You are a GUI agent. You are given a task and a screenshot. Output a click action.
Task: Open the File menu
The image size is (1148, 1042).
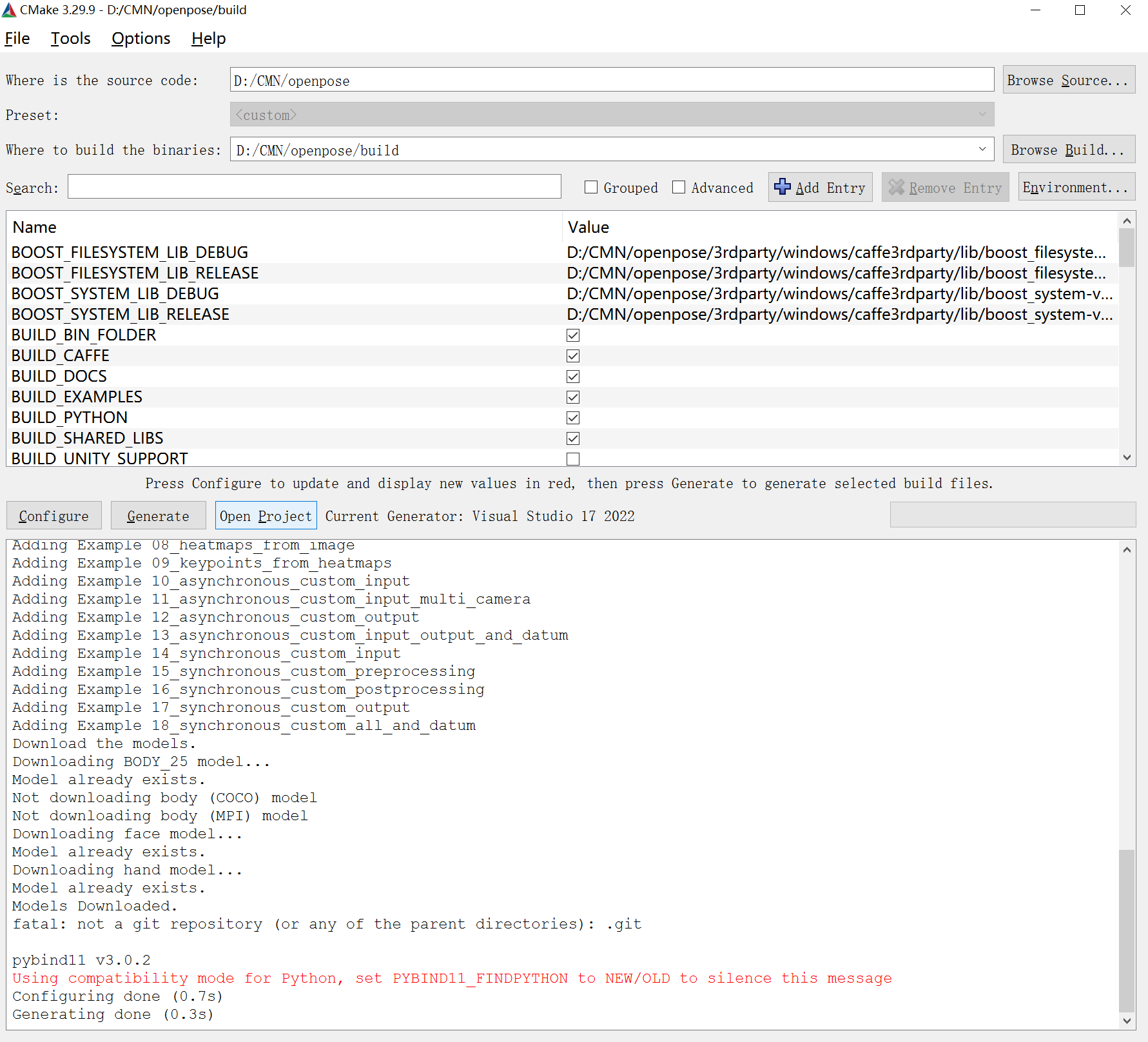tap(17, 38)
